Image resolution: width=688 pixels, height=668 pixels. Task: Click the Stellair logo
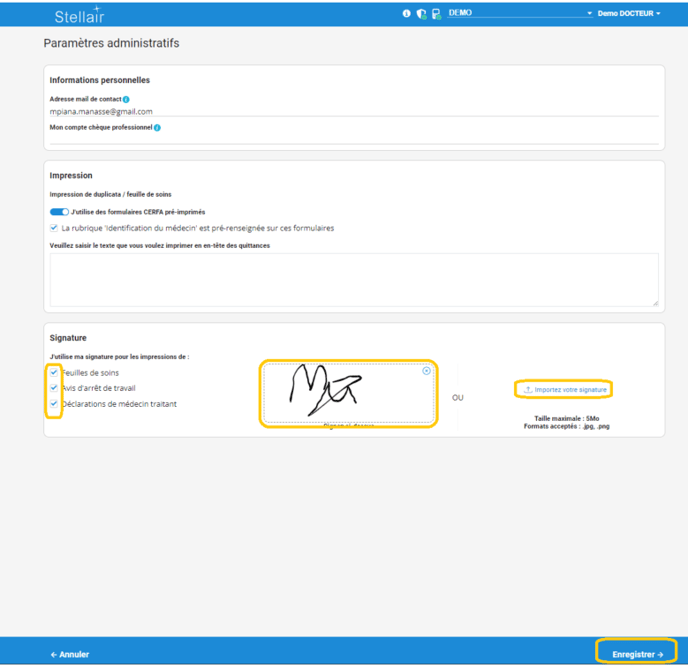pyautogui.click(x=79, y=15)
